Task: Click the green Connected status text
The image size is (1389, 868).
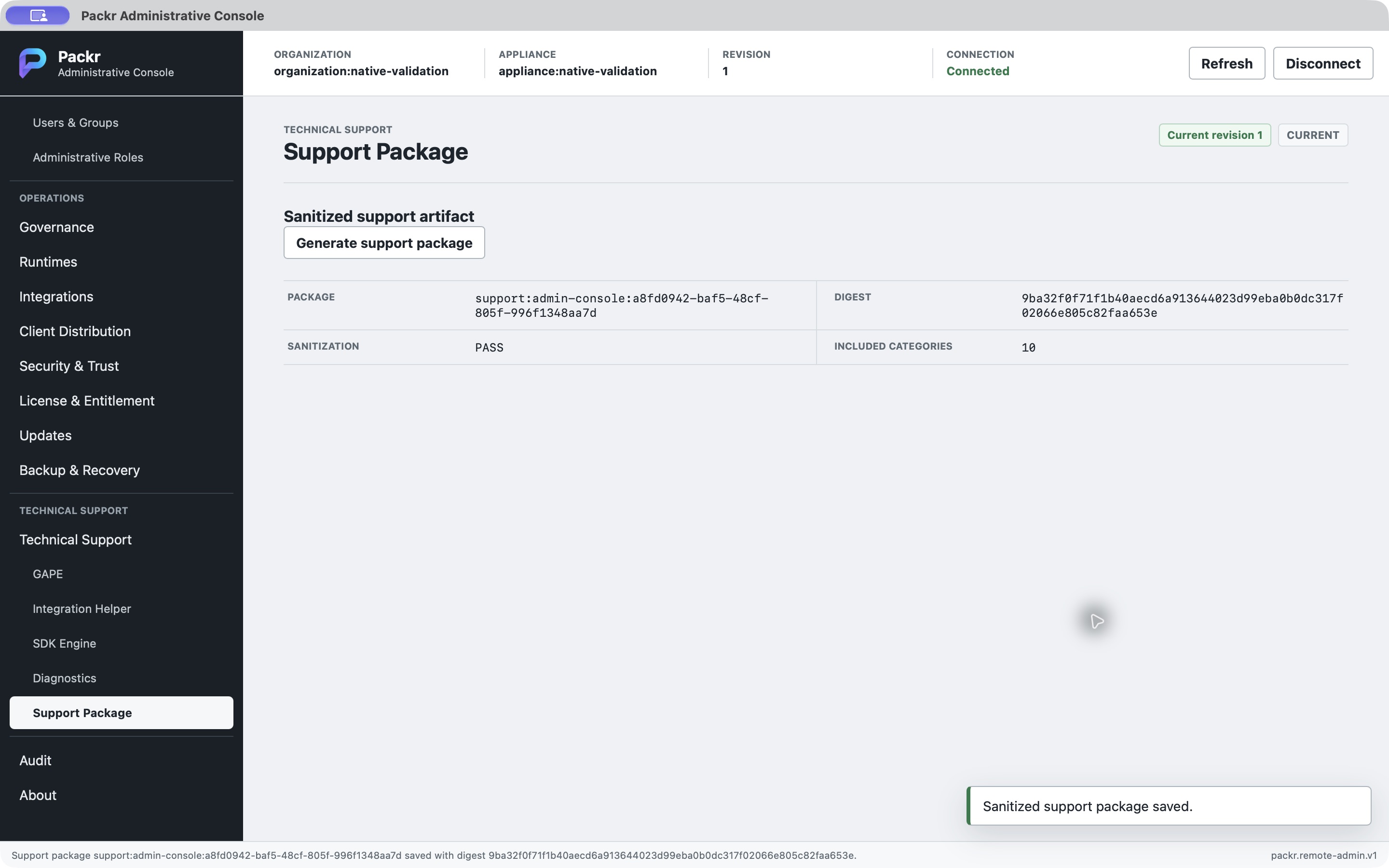Action: [978, 71]
